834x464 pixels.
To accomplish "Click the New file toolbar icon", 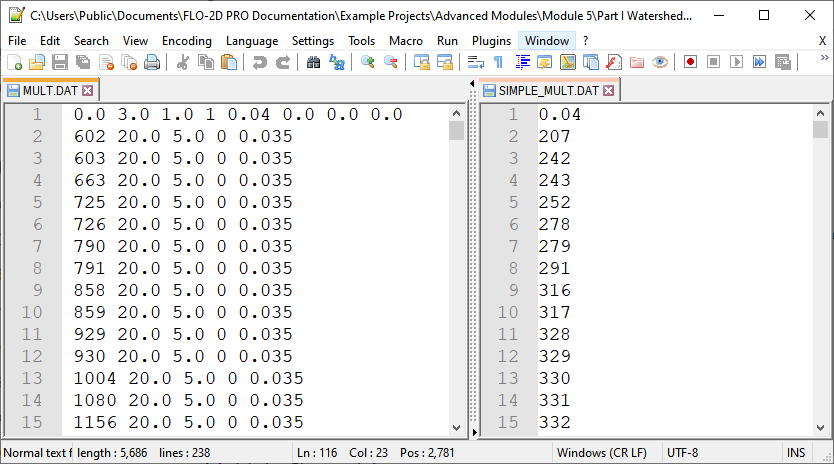I will point(14,62).
